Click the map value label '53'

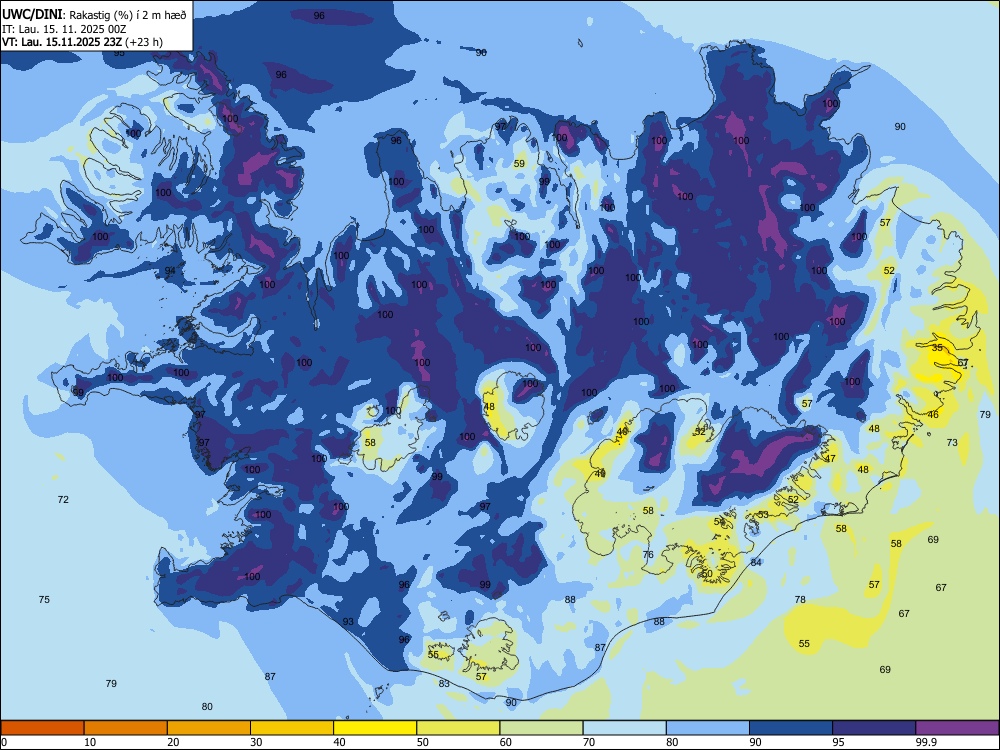[763, 515]
